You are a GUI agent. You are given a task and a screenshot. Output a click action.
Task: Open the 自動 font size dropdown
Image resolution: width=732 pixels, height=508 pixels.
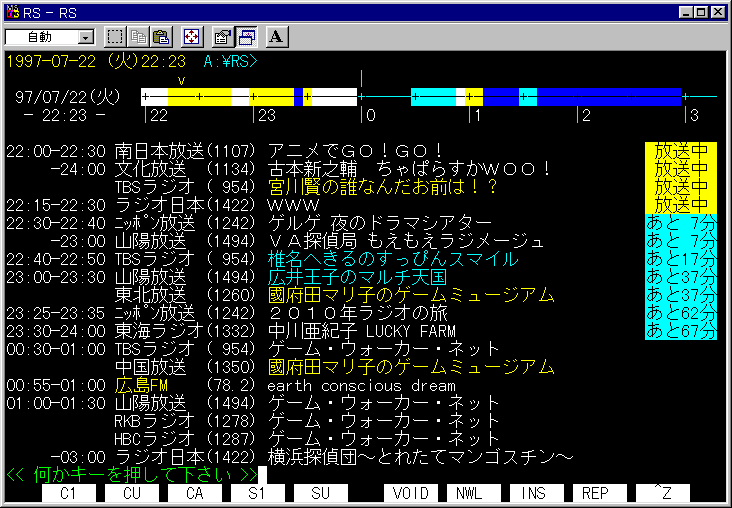pyautogui.click(x=86, y=37)
